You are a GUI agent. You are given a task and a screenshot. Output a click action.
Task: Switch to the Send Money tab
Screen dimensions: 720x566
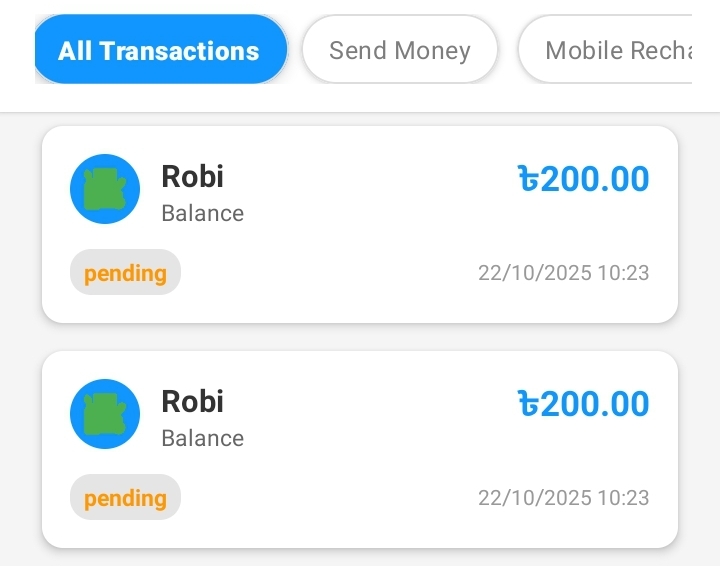(x=399, y=50)
